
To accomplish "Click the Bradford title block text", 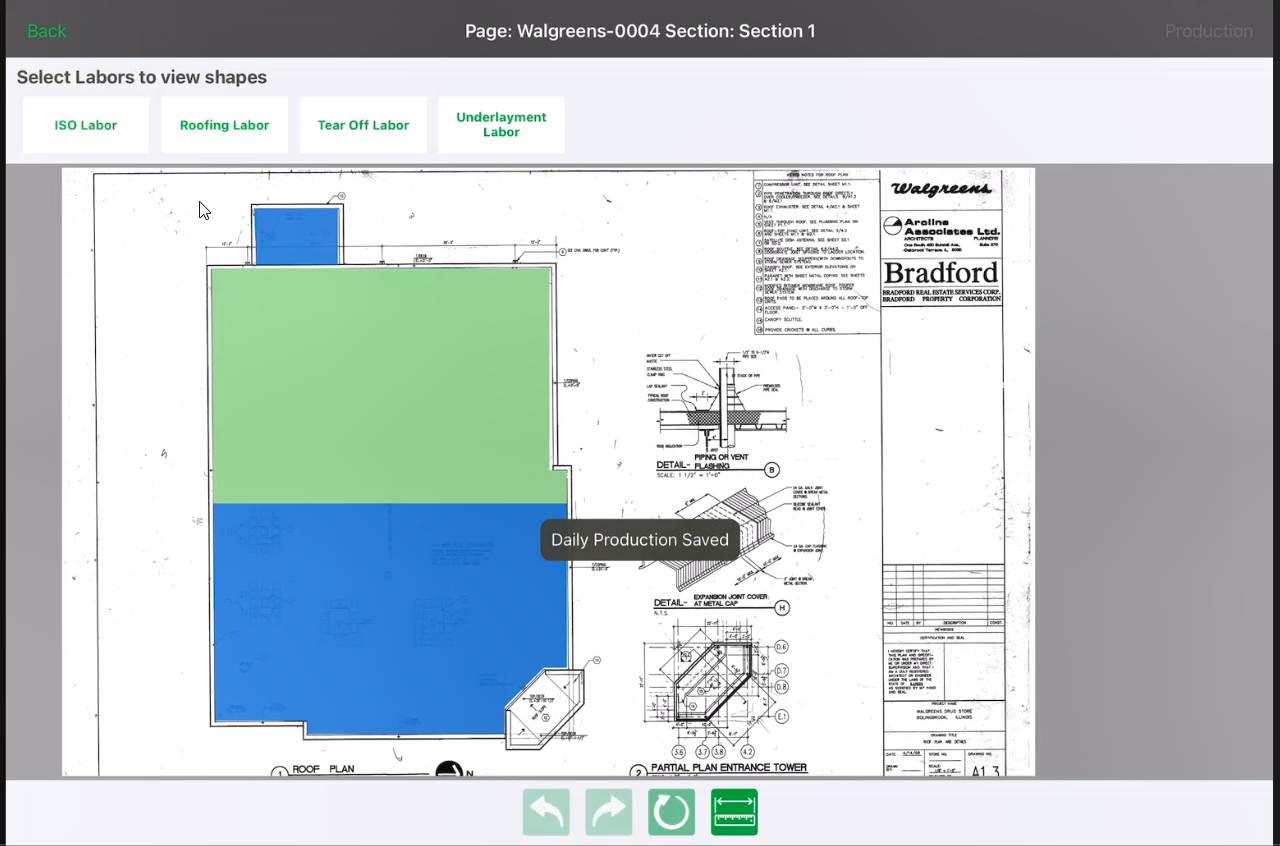I will point(941,273).
